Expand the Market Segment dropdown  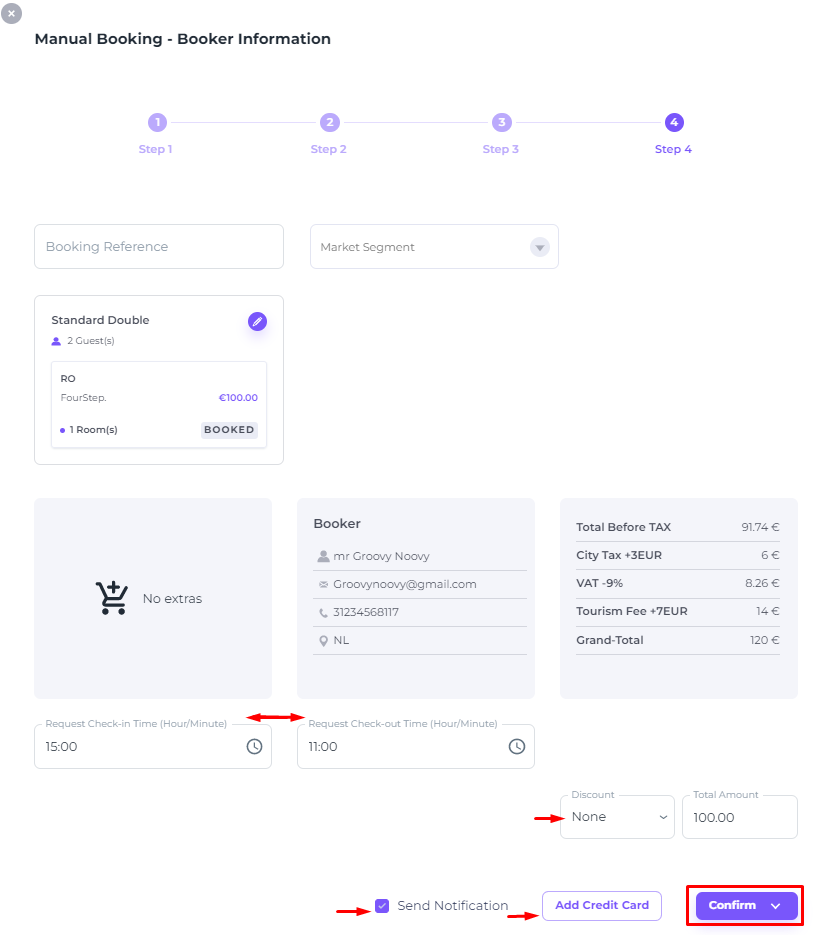(x=540, y=247)
